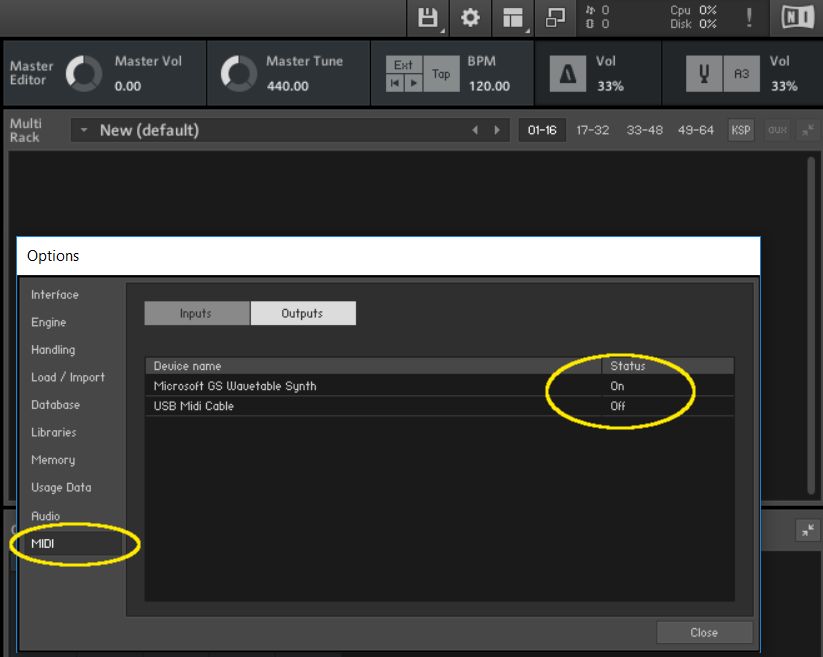The image size is (823, 657).
Task: Open the workspace layout panel menu
Action: tap(513, 18)
